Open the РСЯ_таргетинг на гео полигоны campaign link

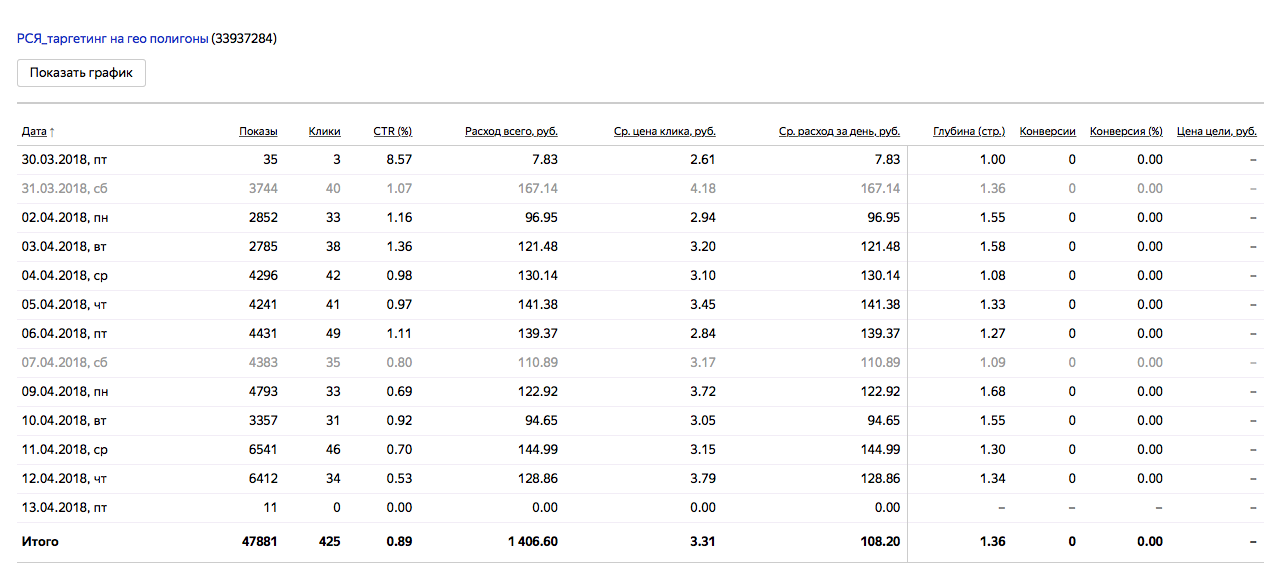(x=112, y=39)
